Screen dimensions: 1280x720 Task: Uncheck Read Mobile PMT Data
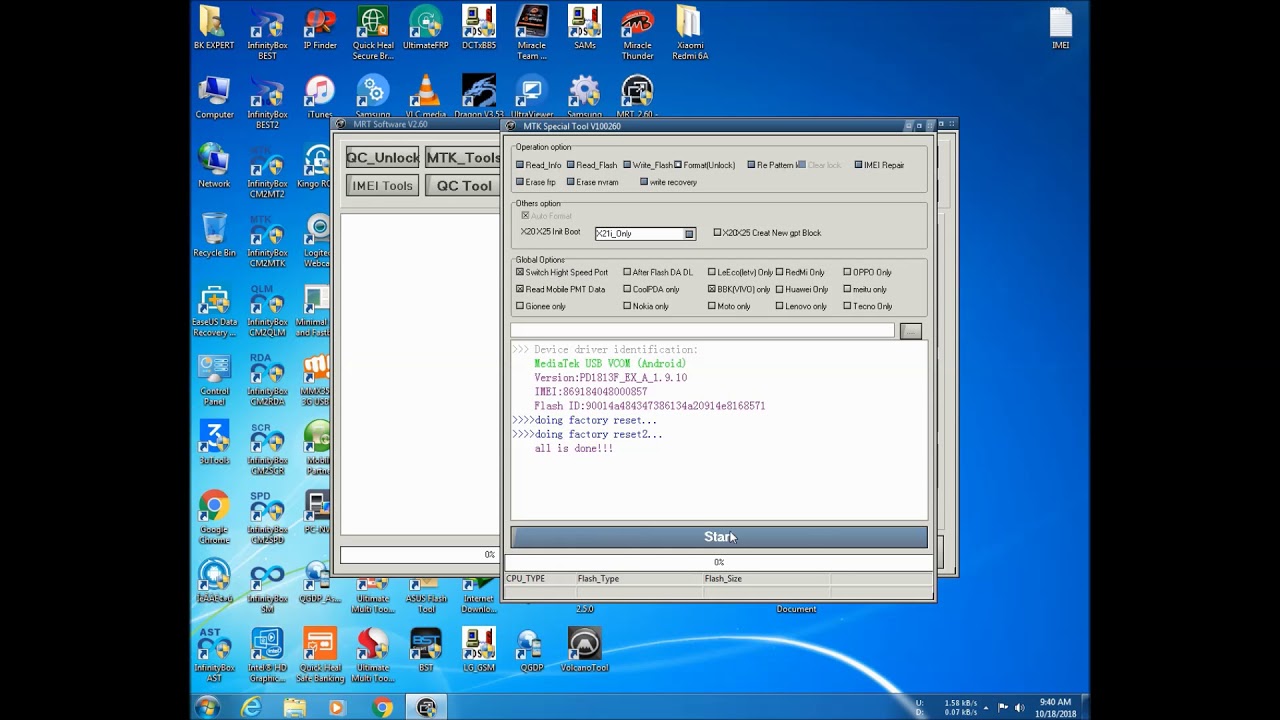point(520,289)
